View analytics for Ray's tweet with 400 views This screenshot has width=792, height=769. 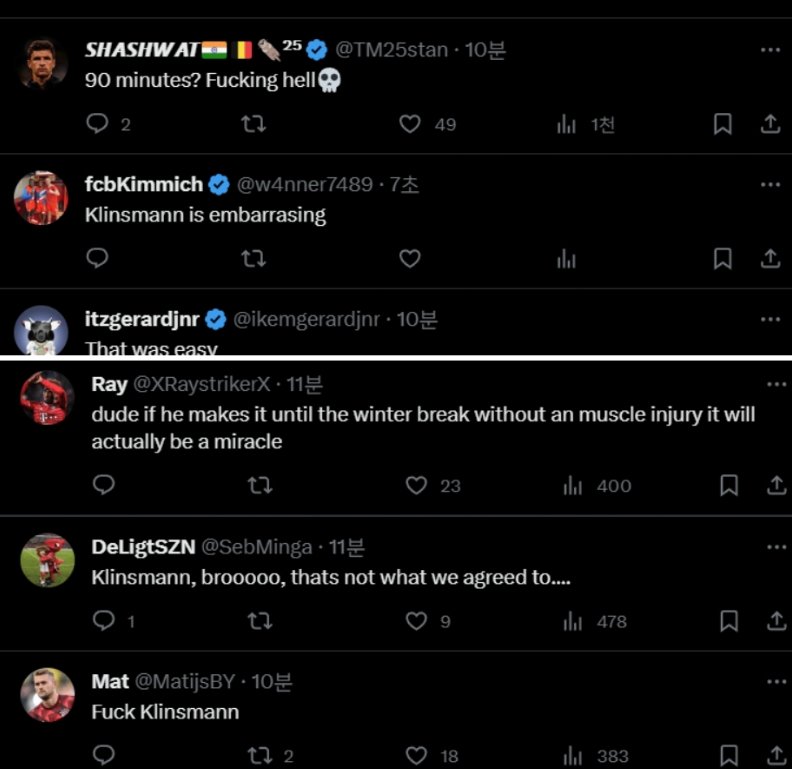(573, 486)
